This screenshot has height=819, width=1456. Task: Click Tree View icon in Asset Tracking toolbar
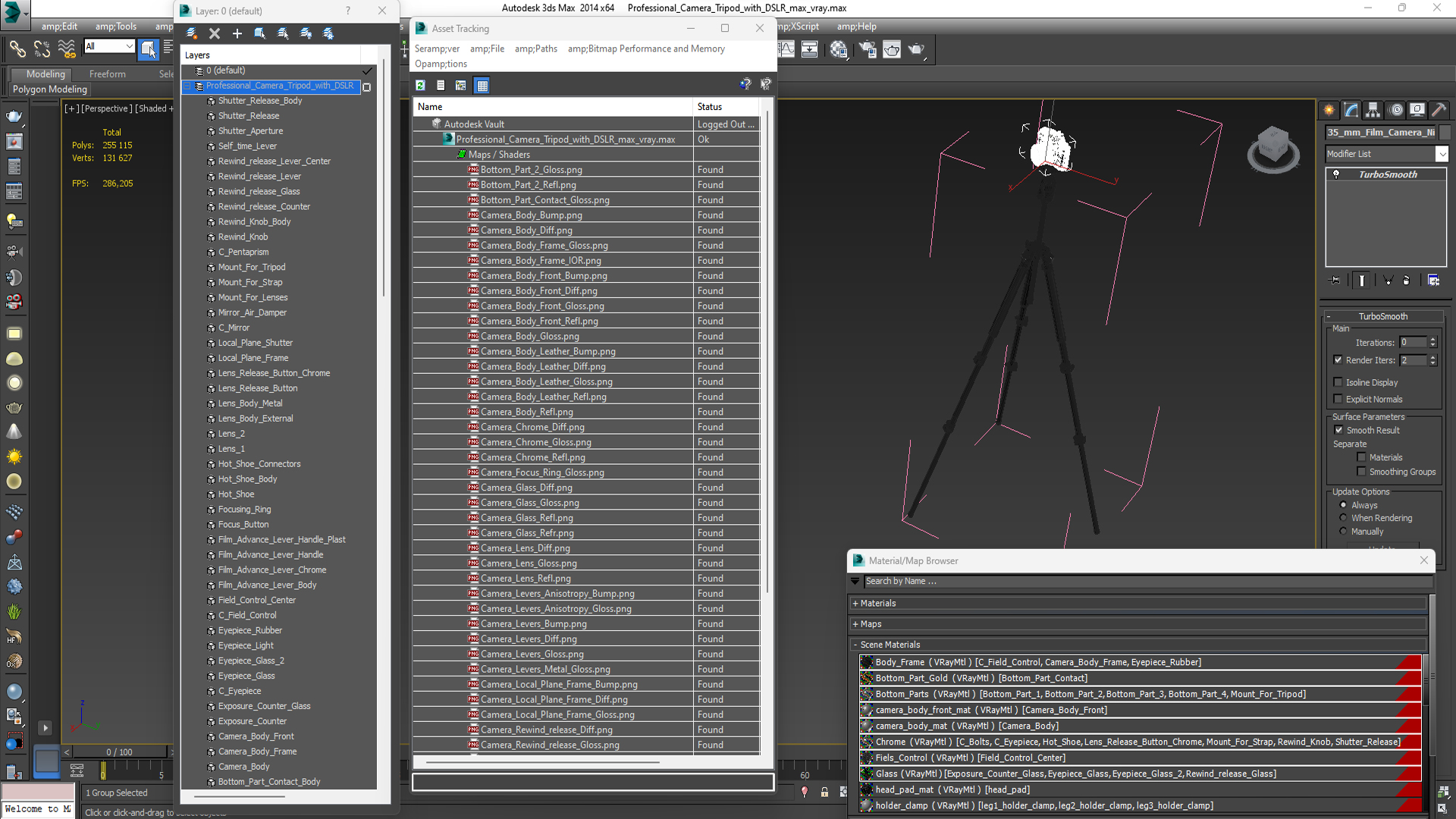click(x=461, y=85)
